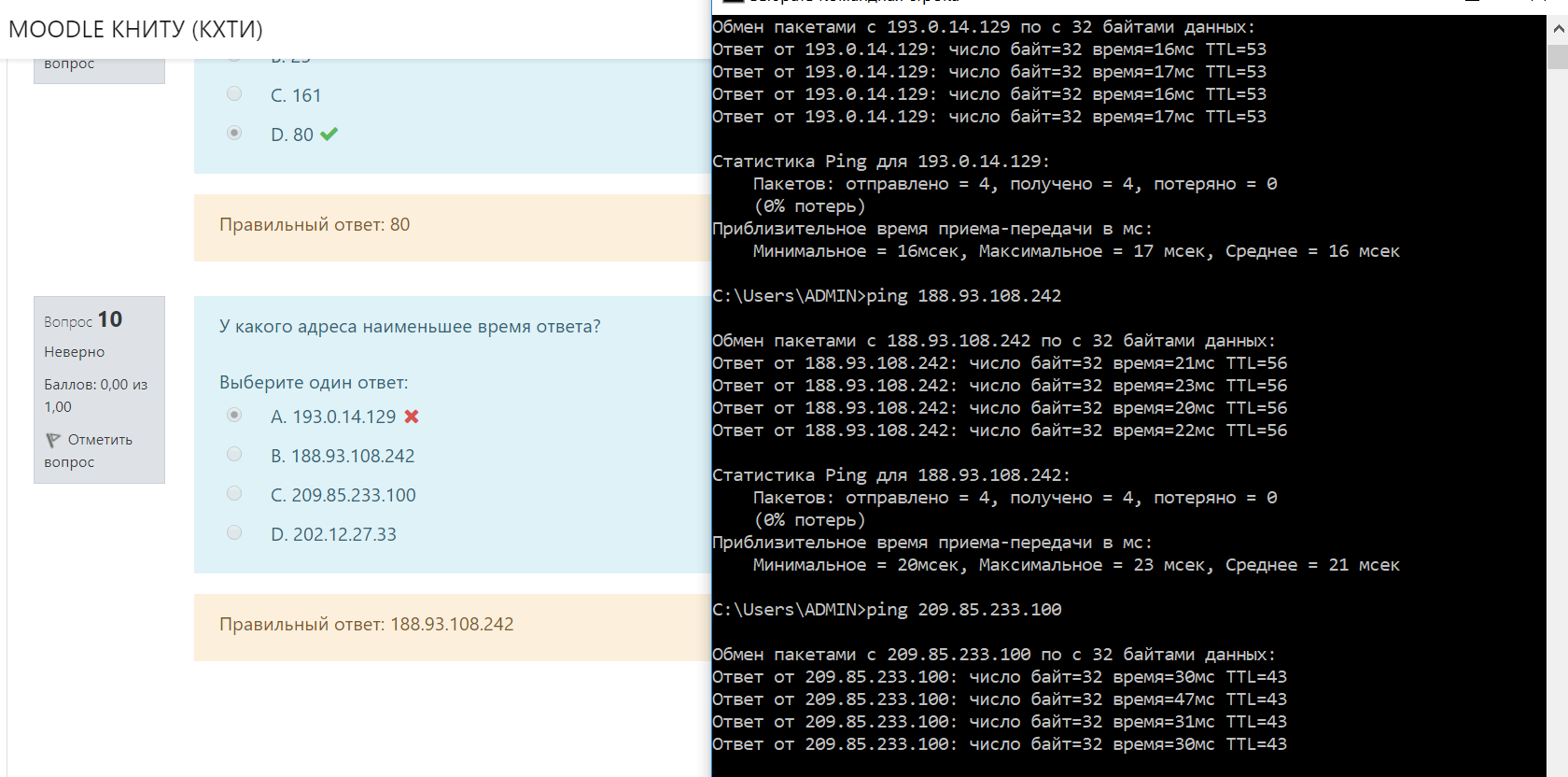Click the reply line with время=20мс
Screen dimensions: 1568x777
point(1000,408)
